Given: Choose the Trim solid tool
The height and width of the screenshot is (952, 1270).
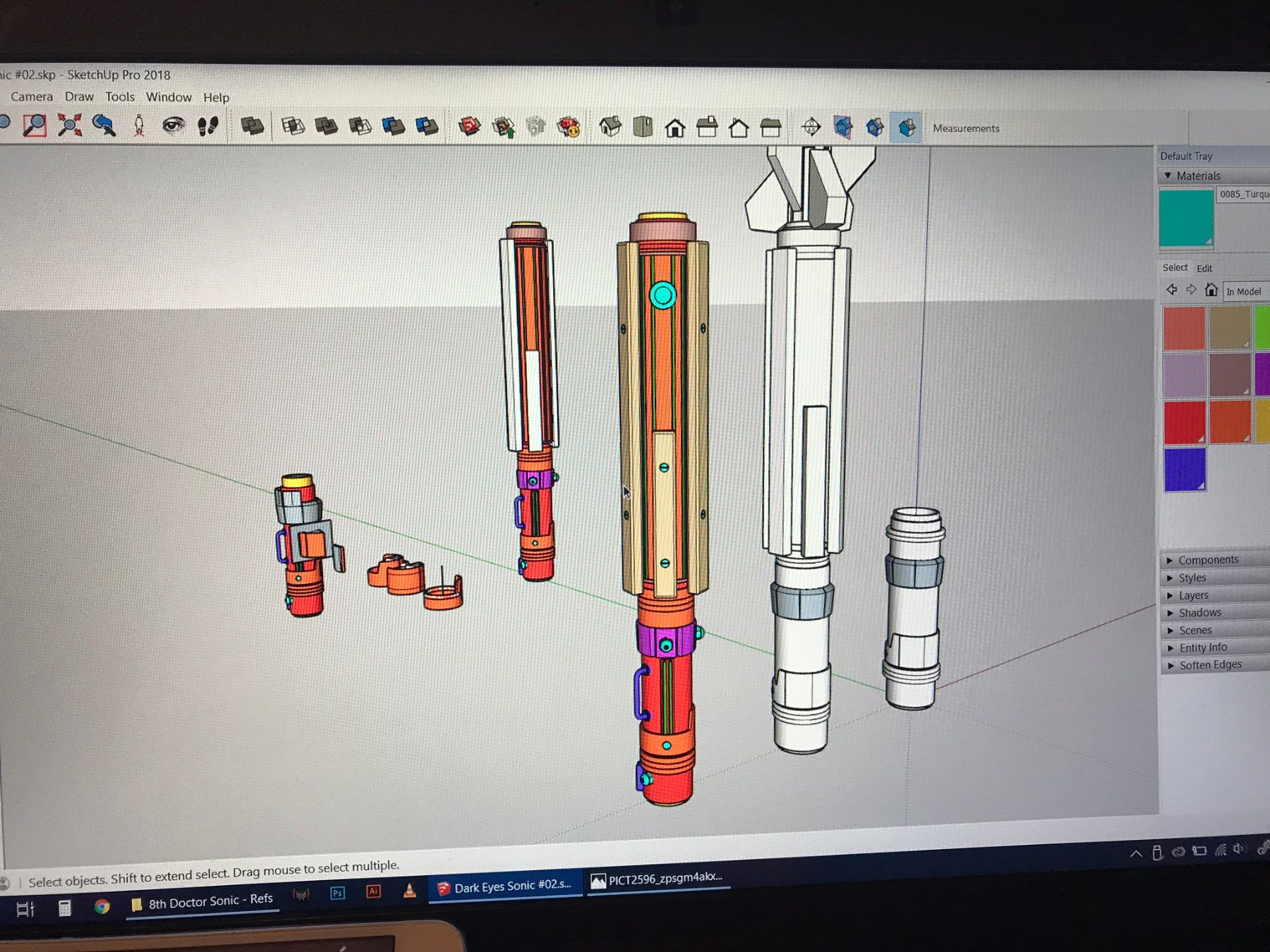Looking at the screenshot, I should (x=393, y=126).
